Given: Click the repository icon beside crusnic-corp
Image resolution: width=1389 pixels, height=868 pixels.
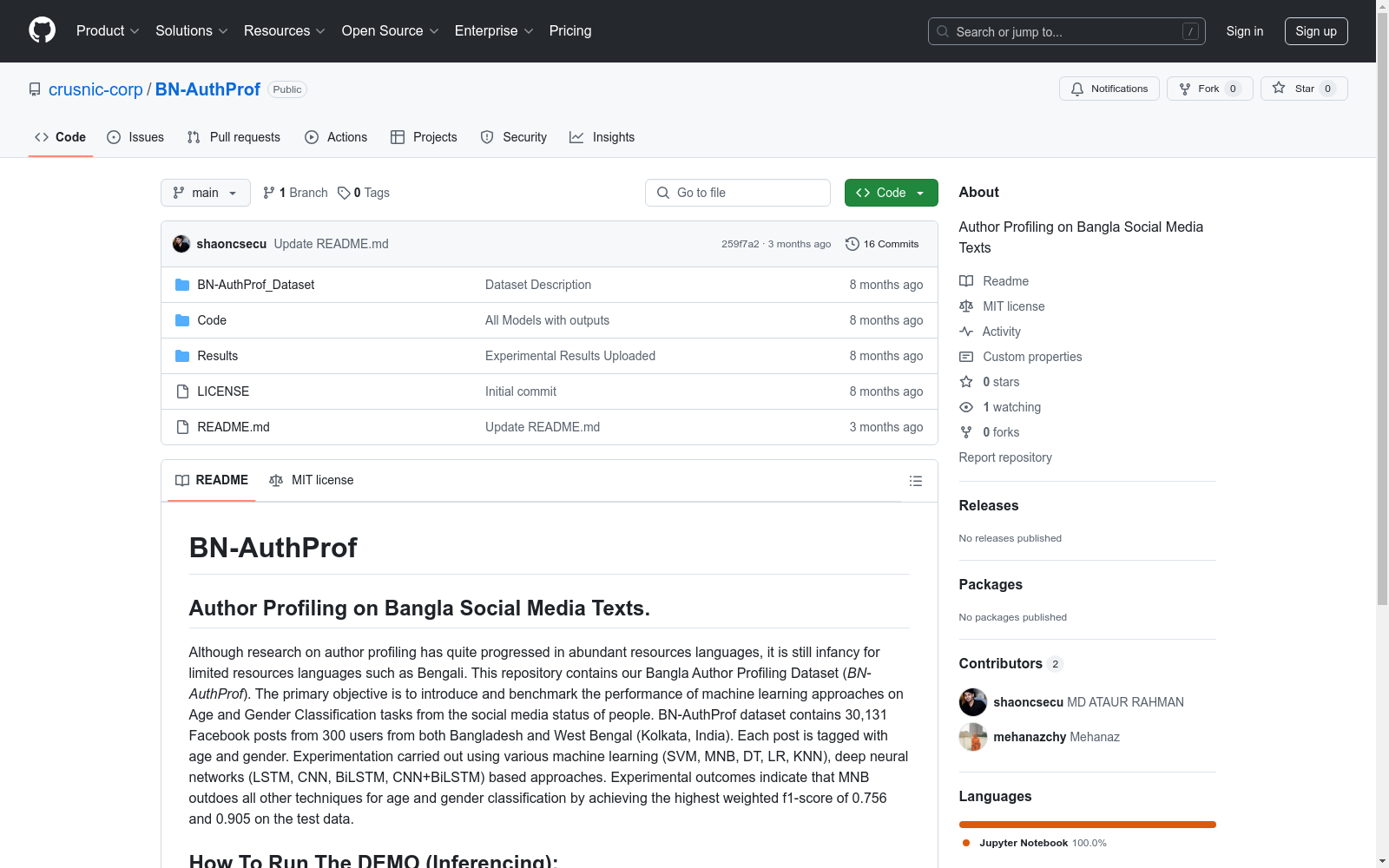Looking at the screenshot, I should tap(35, 89).
